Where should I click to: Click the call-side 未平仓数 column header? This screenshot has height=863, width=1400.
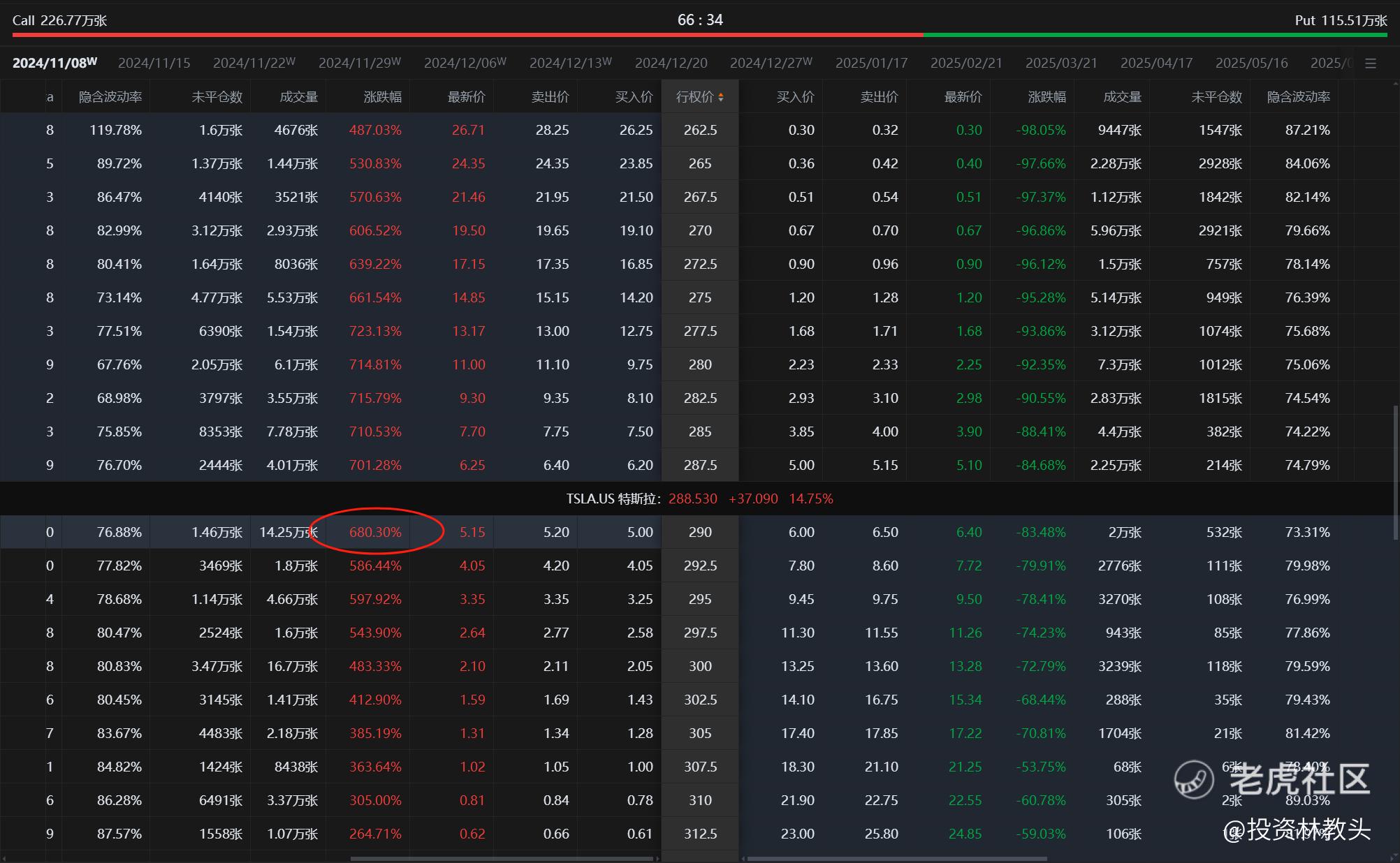click(217, 97)
